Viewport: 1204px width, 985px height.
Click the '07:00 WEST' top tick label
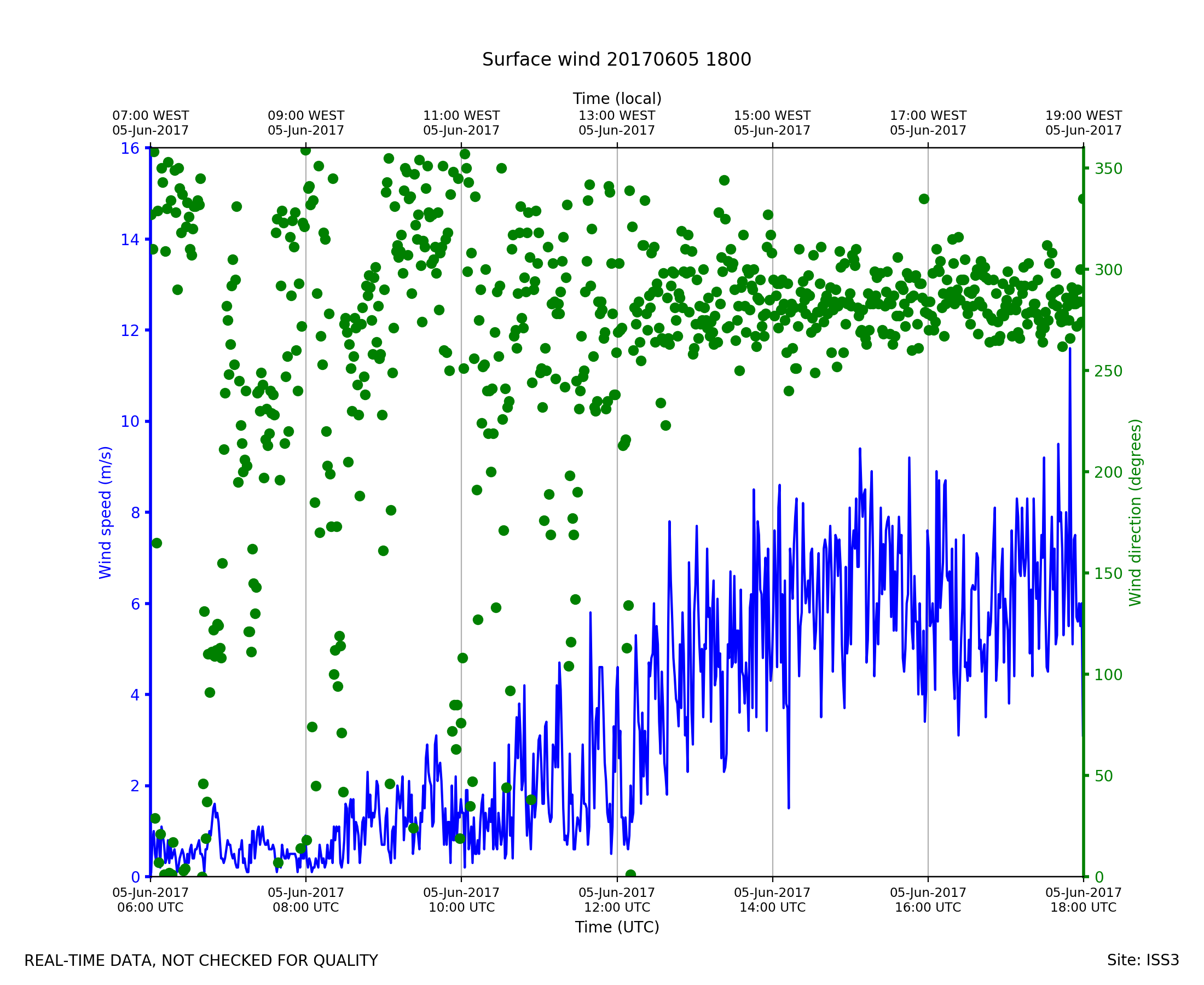pyautogui.click(x=150, y=116)
